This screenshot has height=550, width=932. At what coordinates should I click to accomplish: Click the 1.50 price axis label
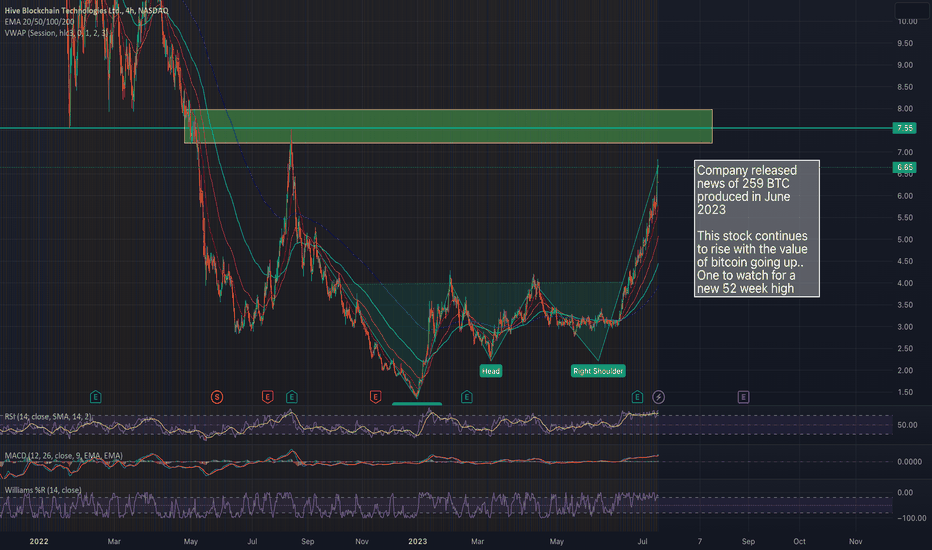click(905, 392)
